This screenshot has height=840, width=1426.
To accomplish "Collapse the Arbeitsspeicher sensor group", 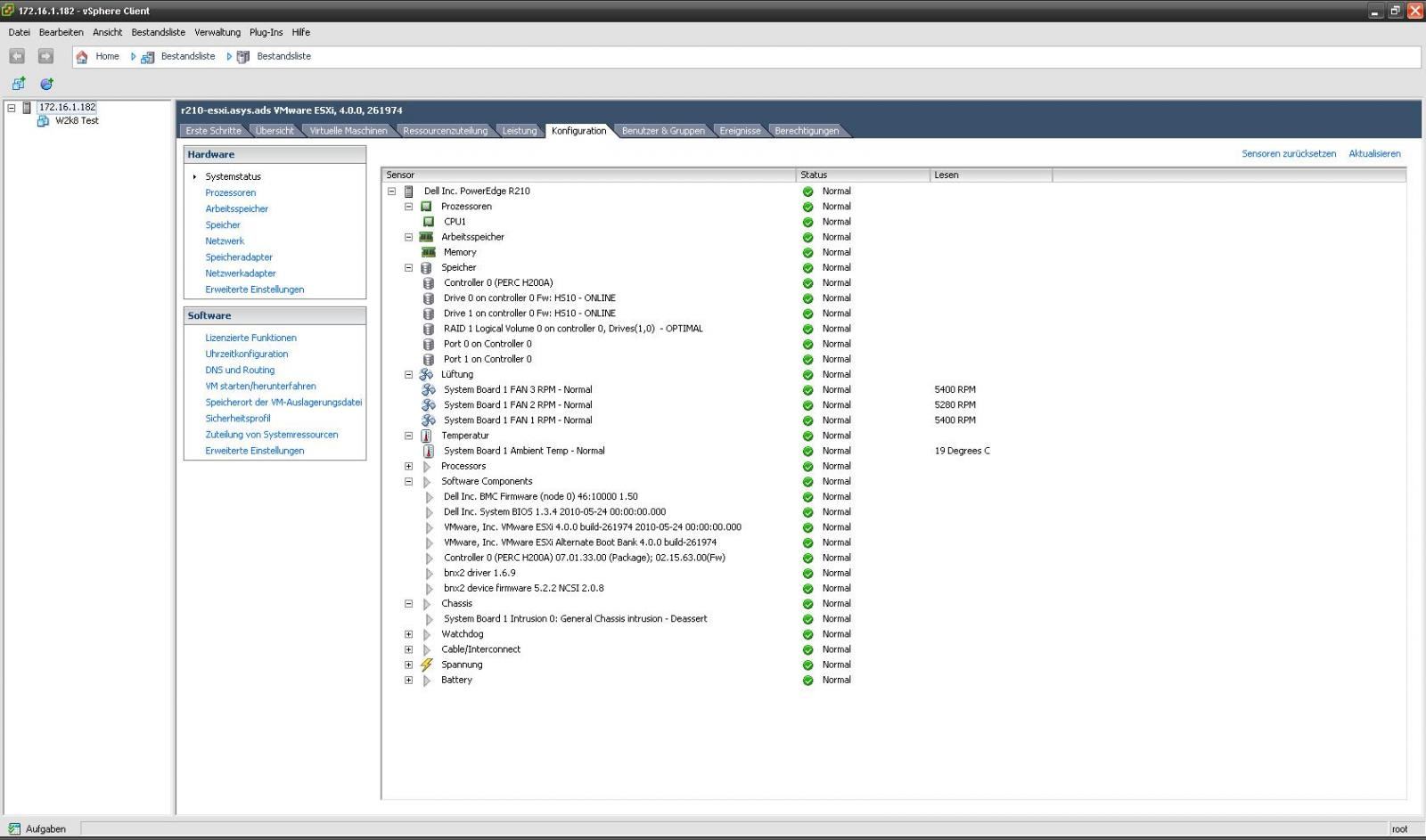I will coord(409,238).
